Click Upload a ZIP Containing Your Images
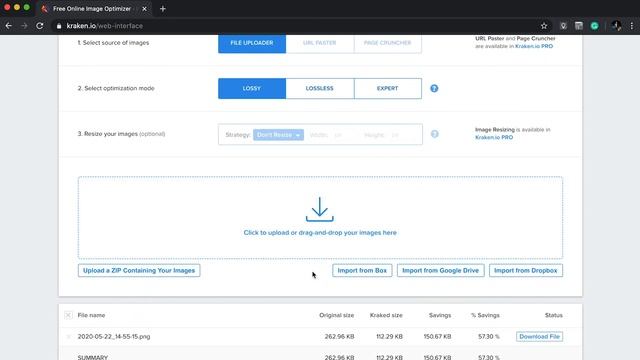 point(139,270)
